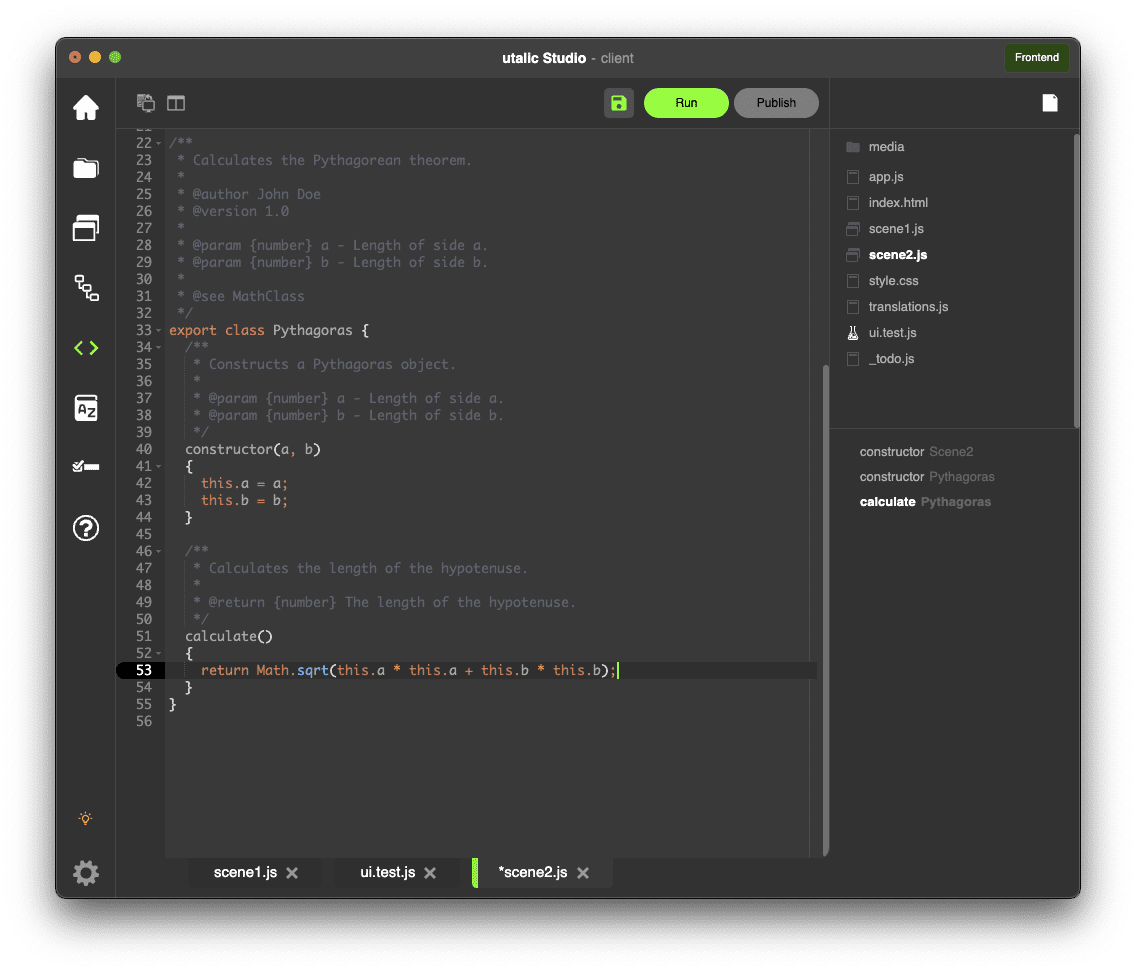Open the settings gear icon
Screen dimensions: 1136x972
coord(86,873)
